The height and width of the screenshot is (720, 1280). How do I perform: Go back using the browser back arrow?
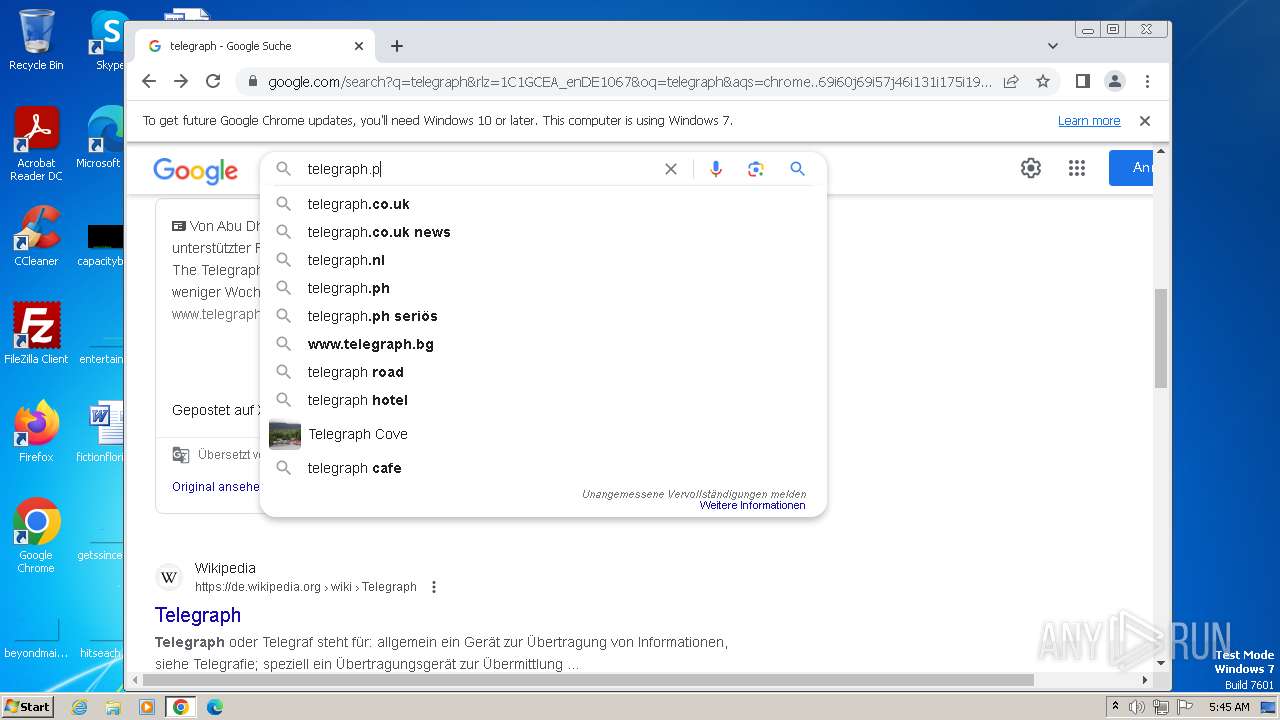(149, 81)
